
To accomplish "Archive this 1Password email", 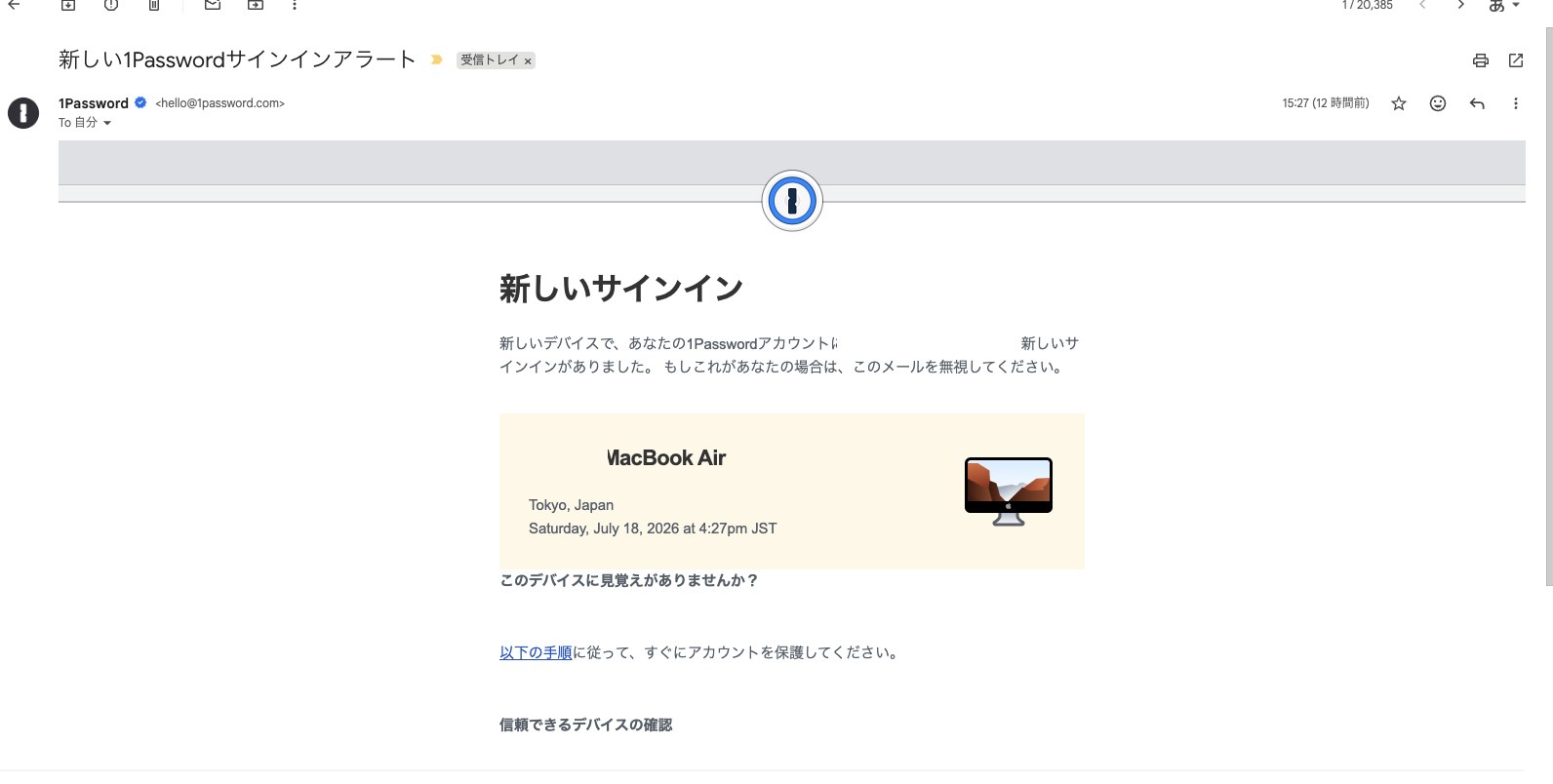I will click(x=68, y=5).
